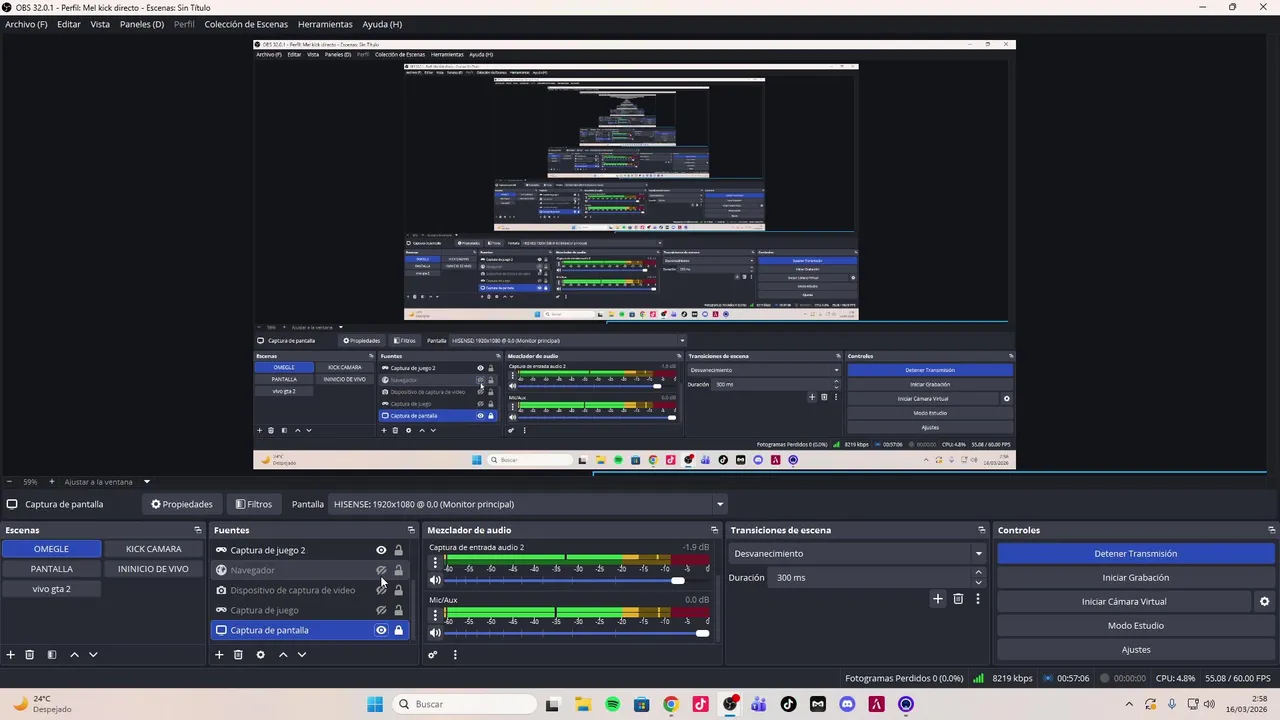Mute the Mic/Aux channel
The height and width of the screenshot is (720, 1280).
point(435,633)
